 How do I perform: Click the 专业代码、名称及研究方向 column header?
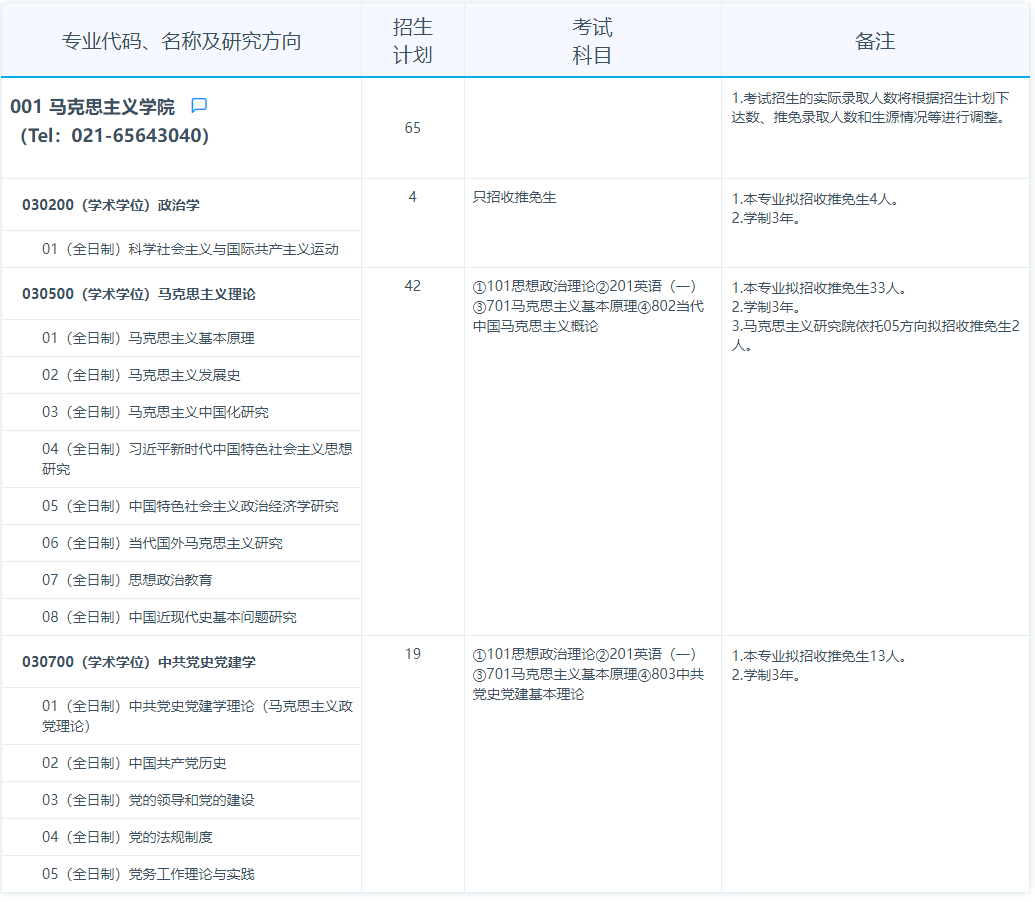181,41
